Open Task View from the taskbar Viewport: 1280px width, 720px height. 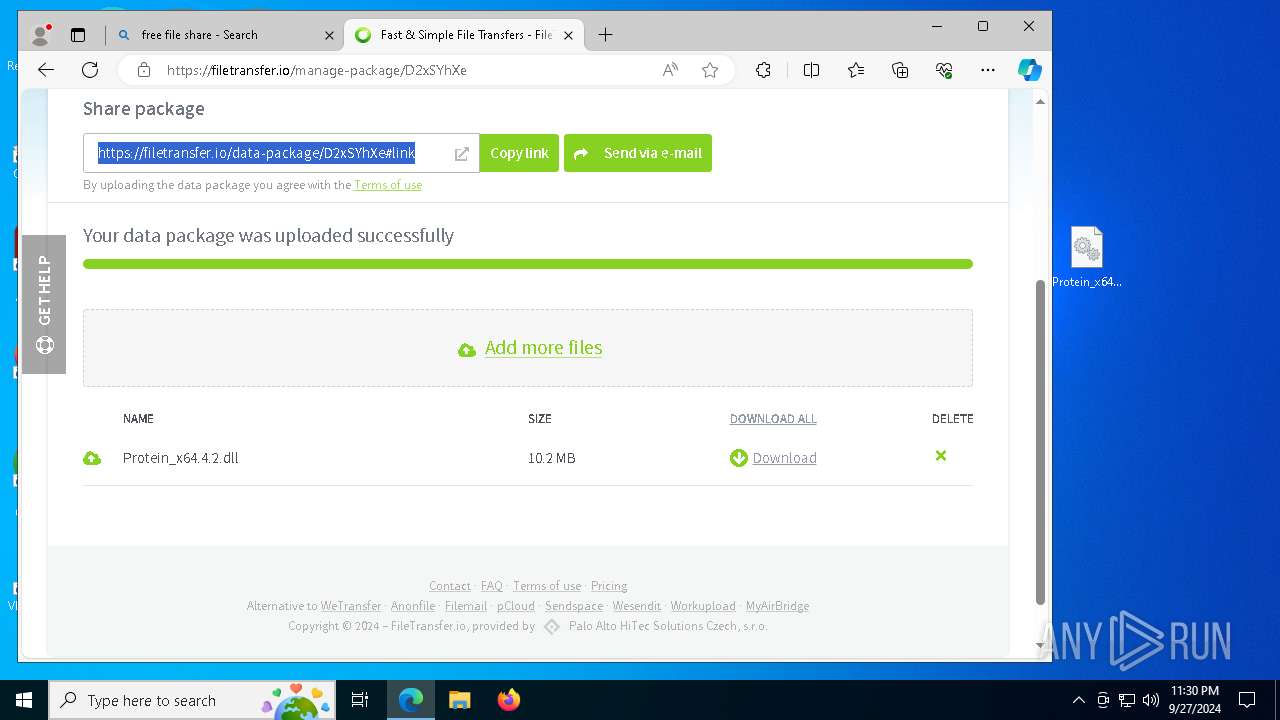tap(361, 700)
